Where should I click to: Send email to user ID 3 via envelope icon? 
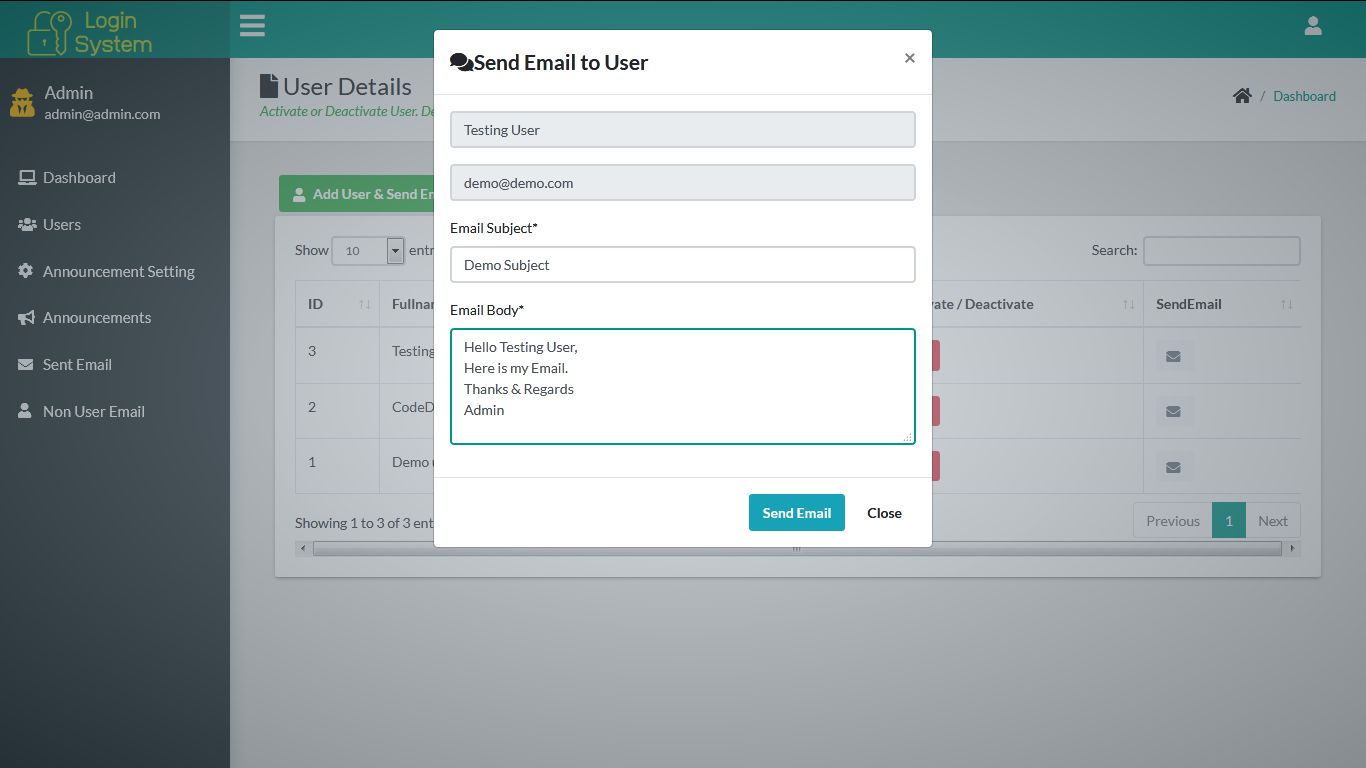[x=1172, y=355]
